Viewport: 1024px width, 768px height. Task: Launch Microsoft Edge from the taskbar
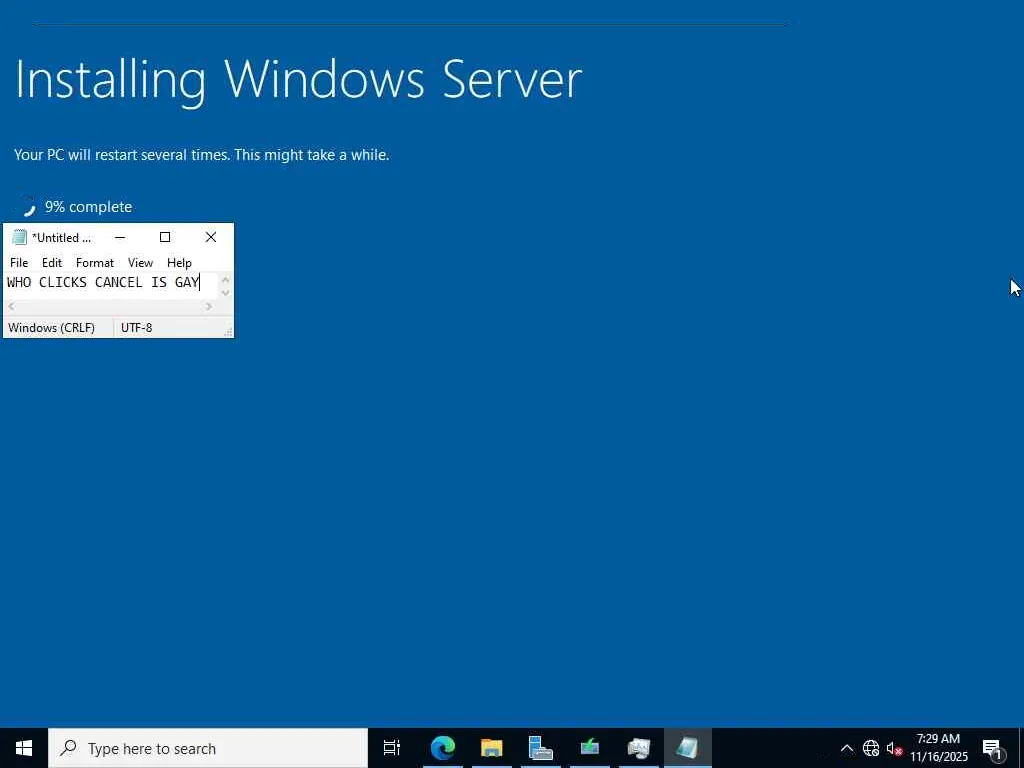click(x=442, y=748)
